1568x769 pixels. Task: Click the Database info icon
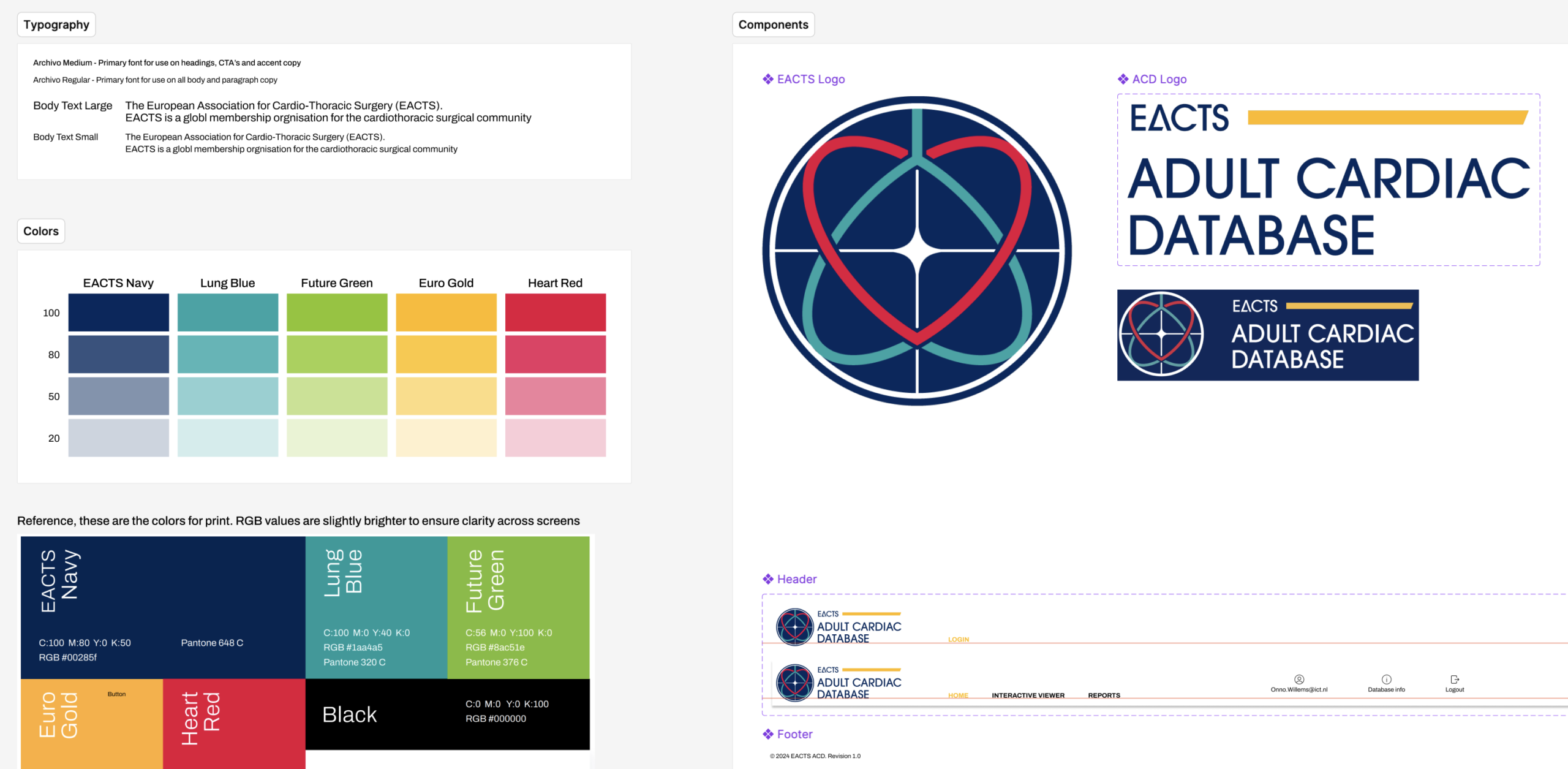tap(1385, 680)
